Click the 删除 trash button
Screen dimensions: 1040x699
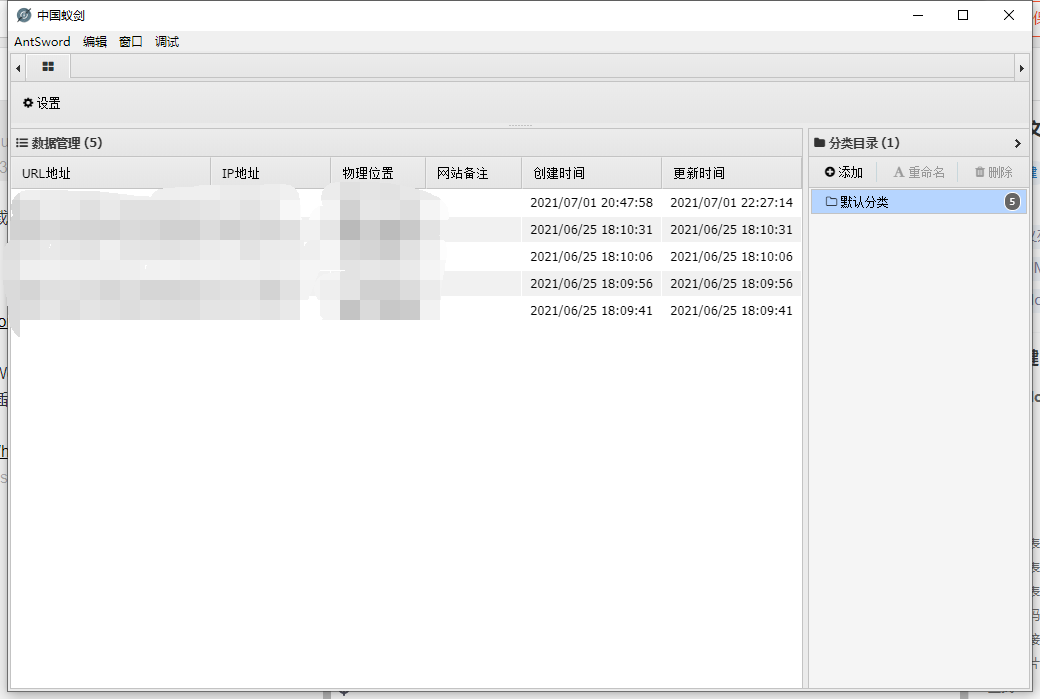(994, 172)
